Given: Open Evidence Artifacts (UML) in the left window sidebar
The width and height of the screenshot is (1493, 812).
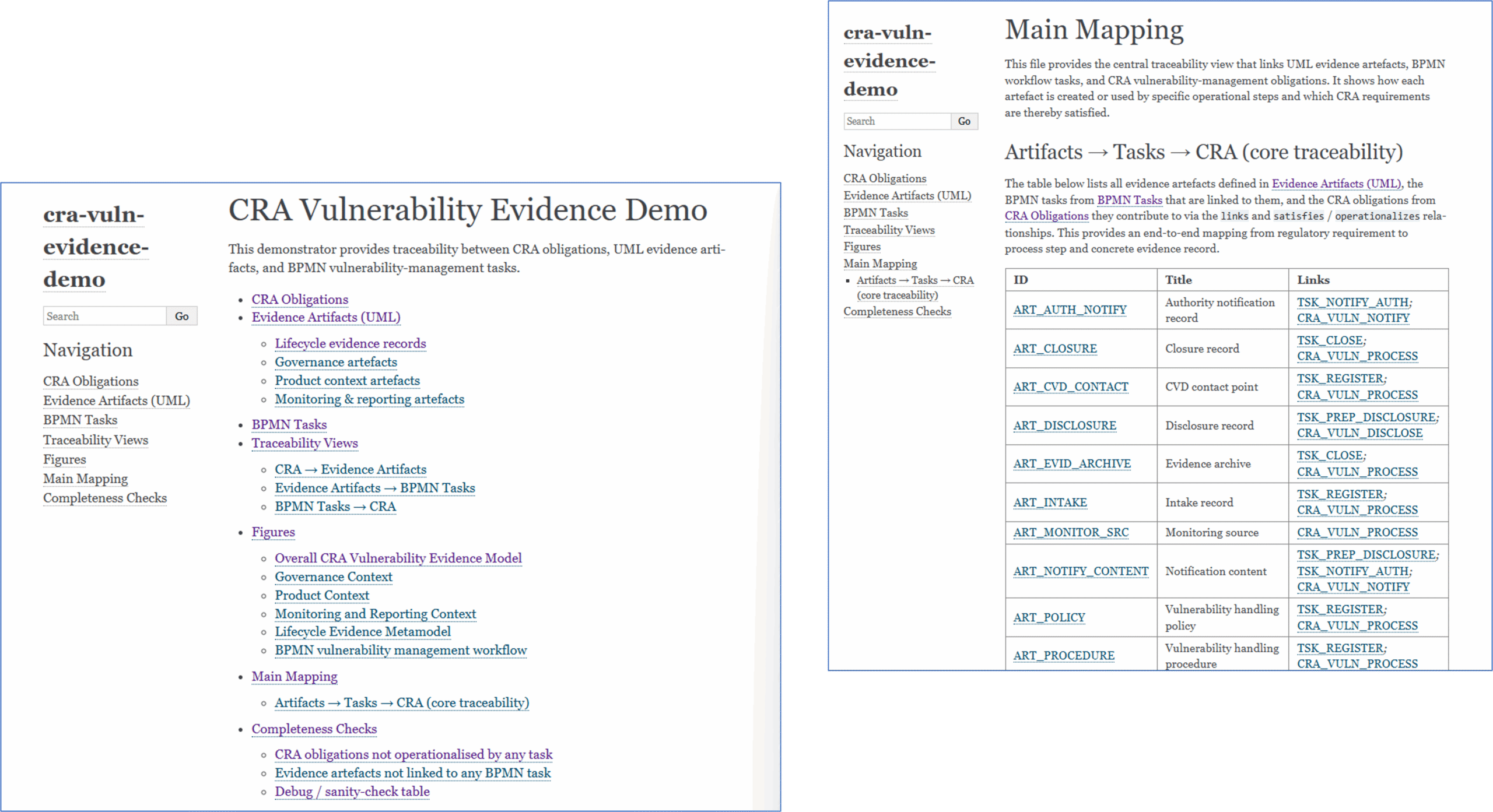Looking at the screenshot, I should [x=117, y=400].
